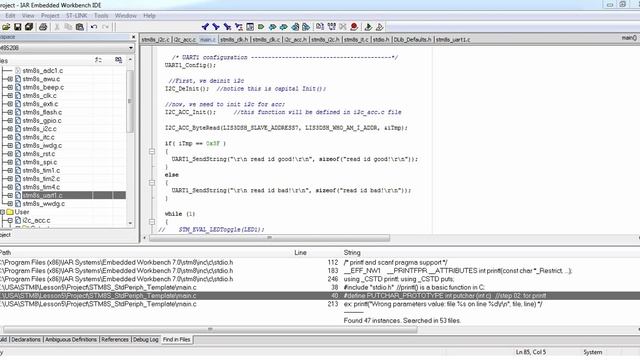Open the Declarations tab

pos(26,340)
